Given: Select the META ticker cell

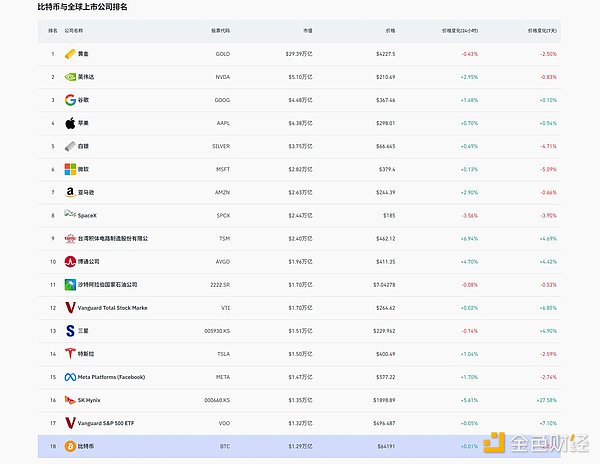Looking at the screenshot, I should coord(223,377).
